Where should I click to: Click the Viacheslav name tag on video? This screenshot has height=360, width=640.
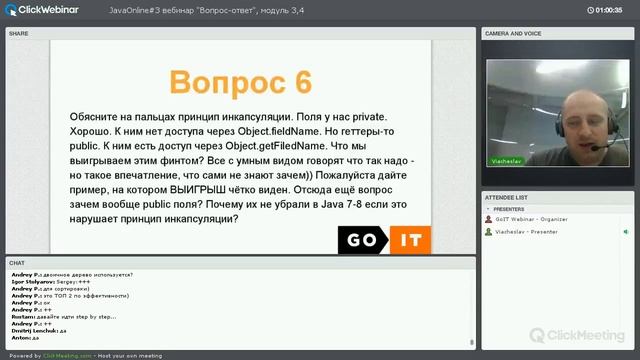[x=506, y=161]
